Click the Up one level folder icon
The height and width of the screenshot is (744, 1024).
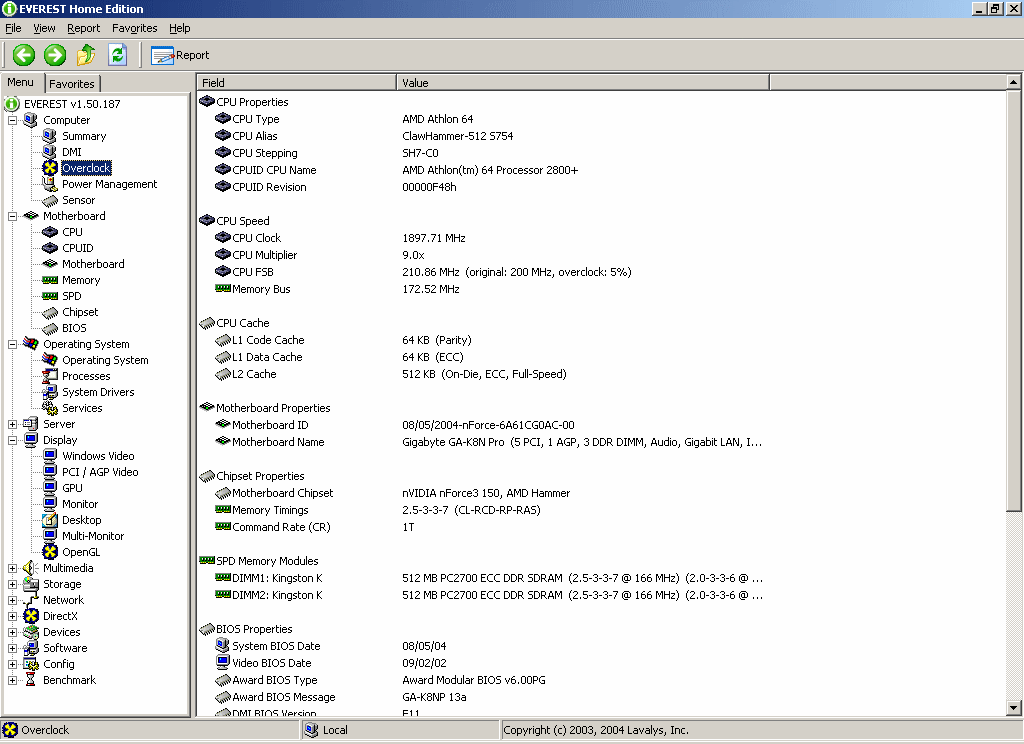[86, 55]
